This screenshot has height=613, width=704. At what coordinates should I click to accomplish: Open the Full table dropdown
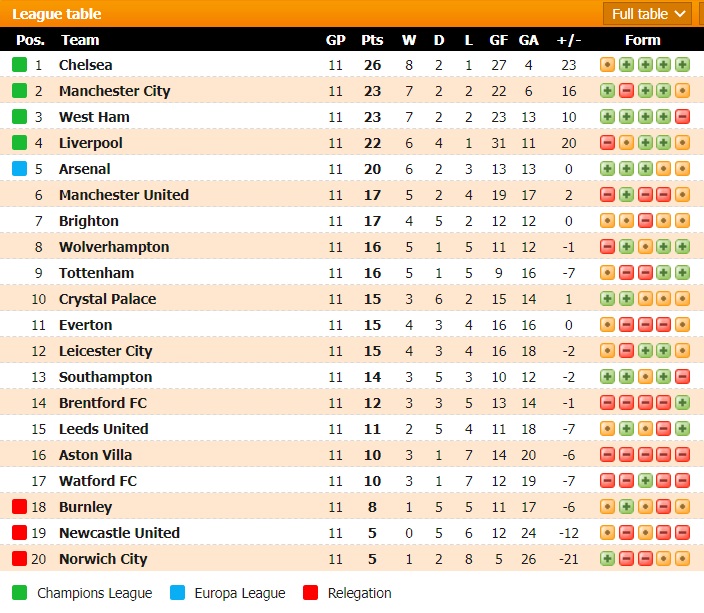pyautogui.click(x=648, y=14)
